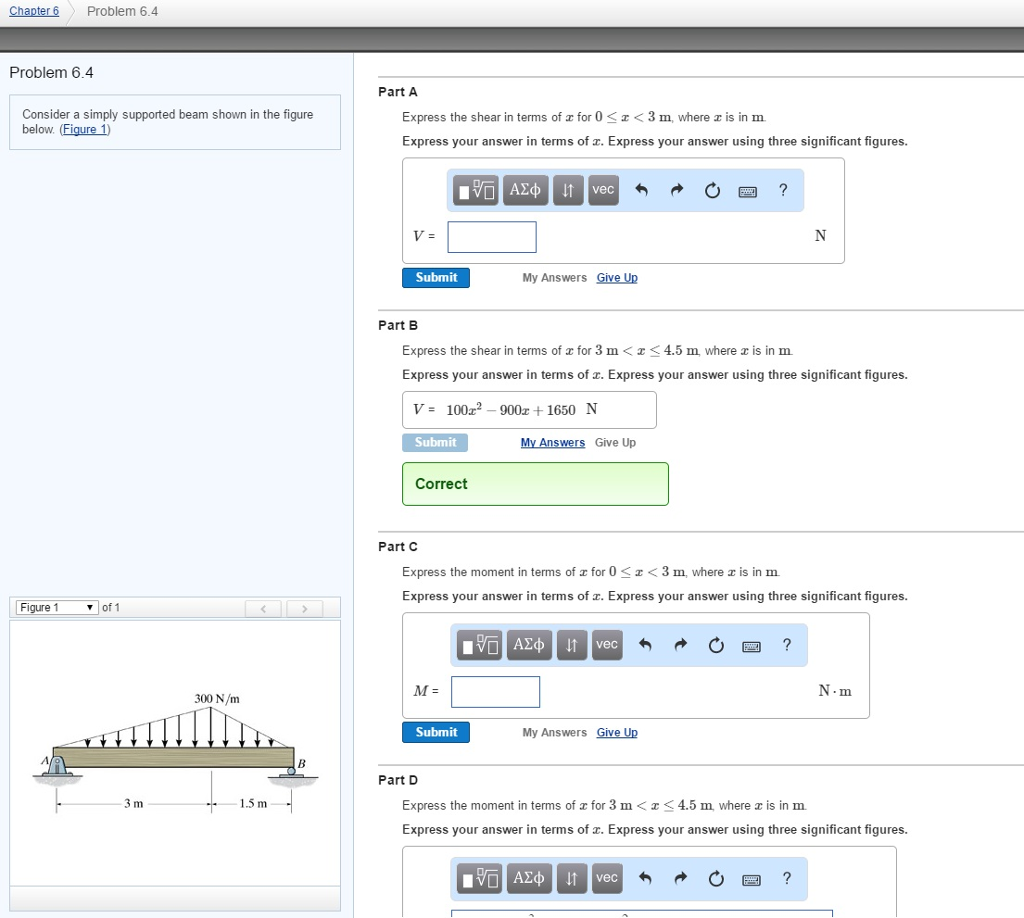Expand the Figure 1 dropdown selector
1024x918 pixels.
57,607
